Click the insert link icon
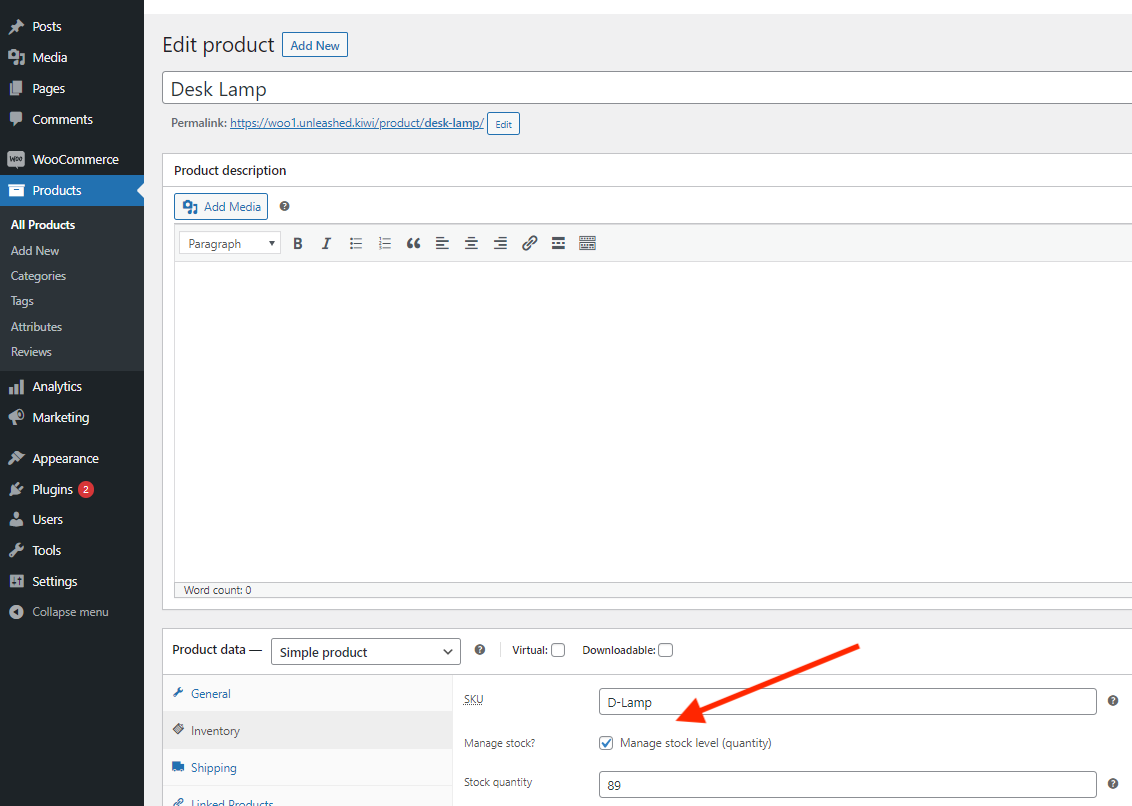This screenshot has height=806, width=1132. point(529,243)
